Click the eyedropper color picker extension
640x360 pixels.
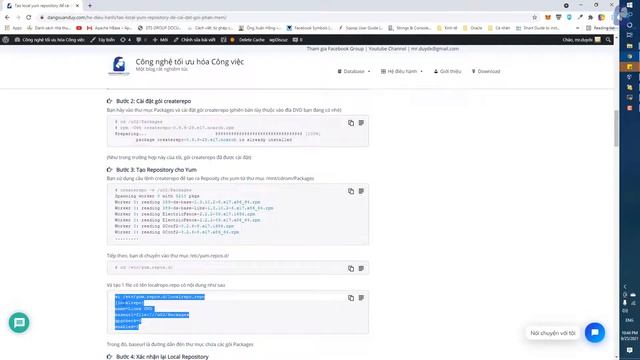coord(580,18)
